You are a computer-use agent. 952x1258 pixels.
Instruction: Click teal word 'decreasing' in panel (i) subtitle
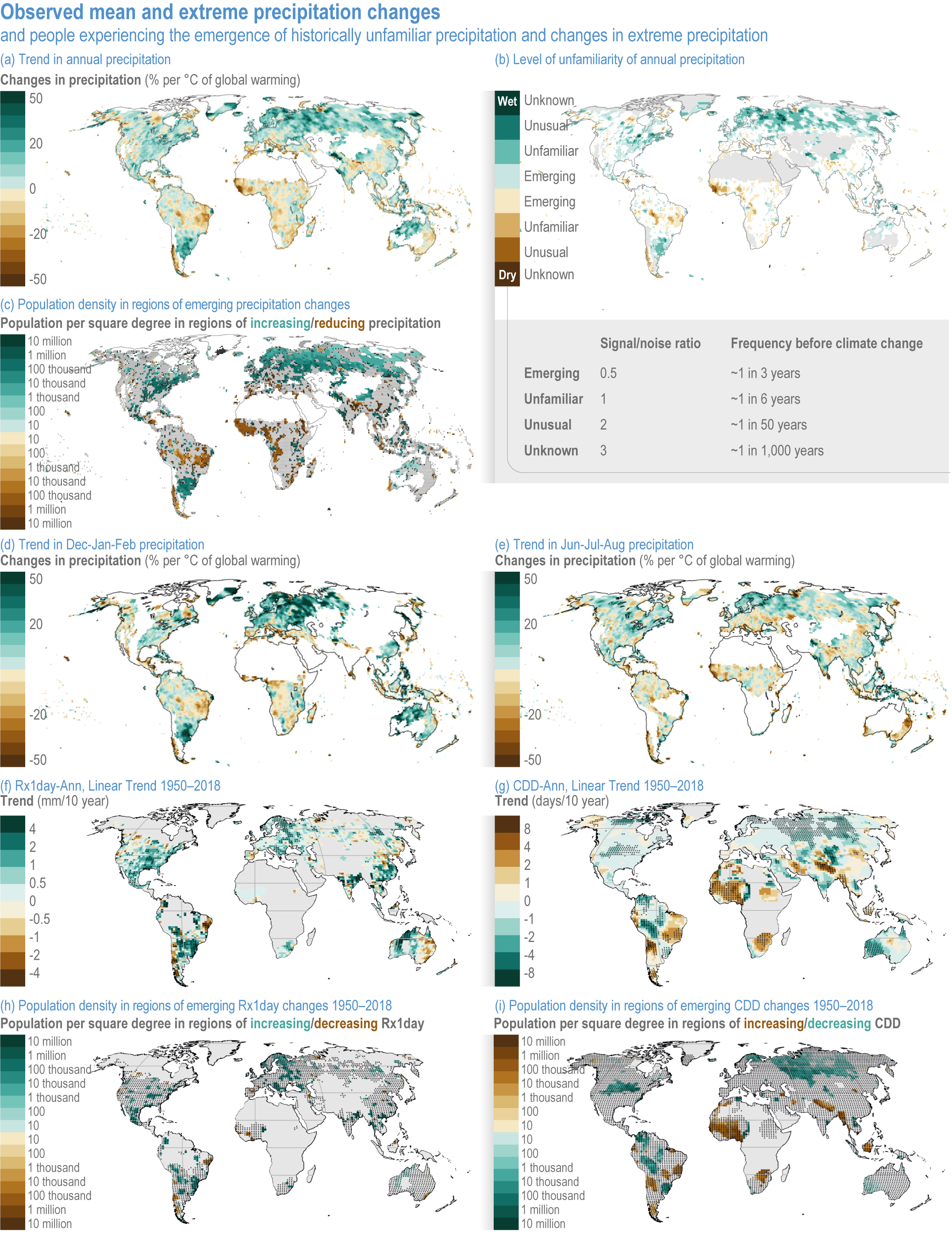point(839,1023)
